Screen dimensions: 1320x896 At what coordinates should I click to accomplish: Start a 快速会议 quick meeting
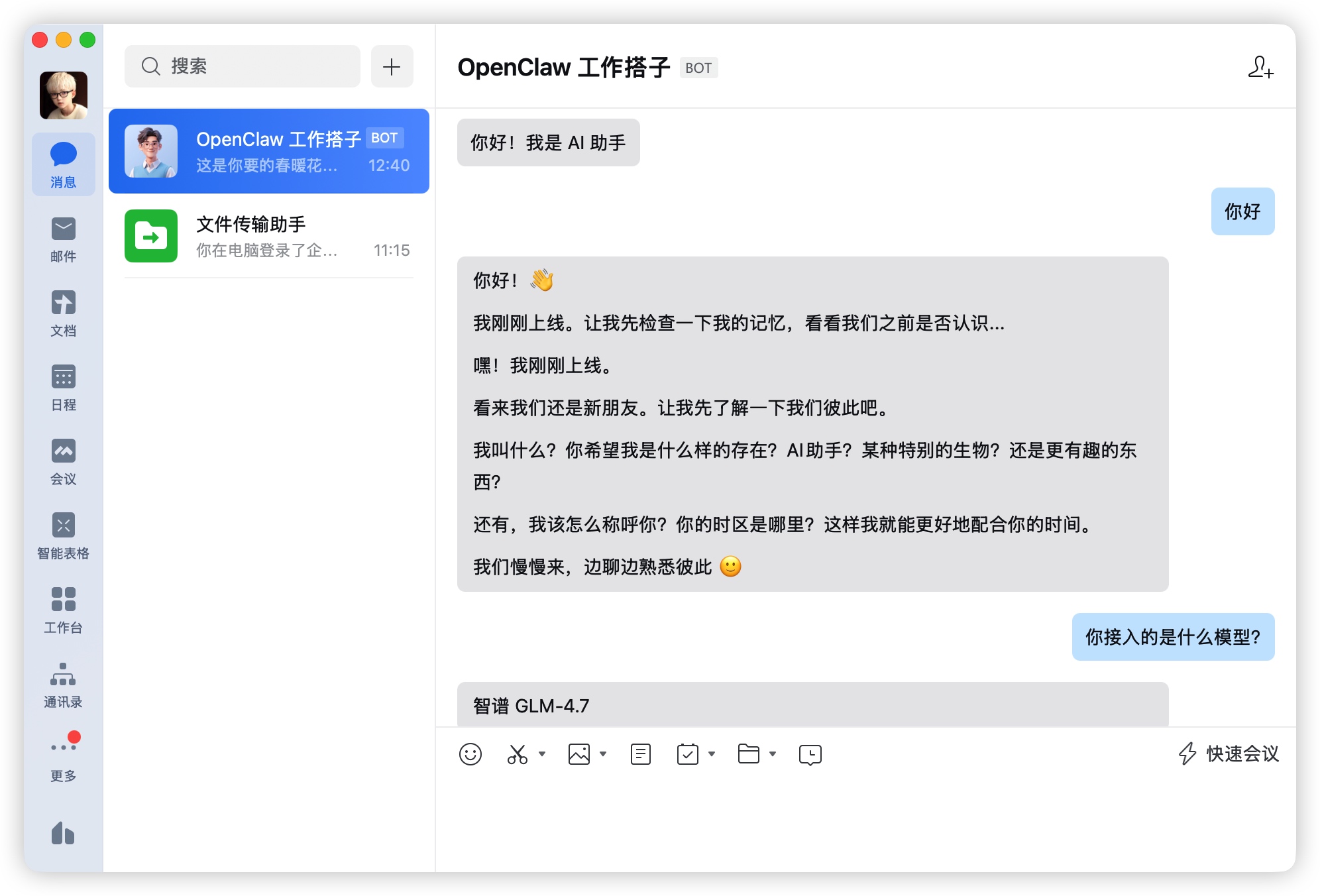1229,754
